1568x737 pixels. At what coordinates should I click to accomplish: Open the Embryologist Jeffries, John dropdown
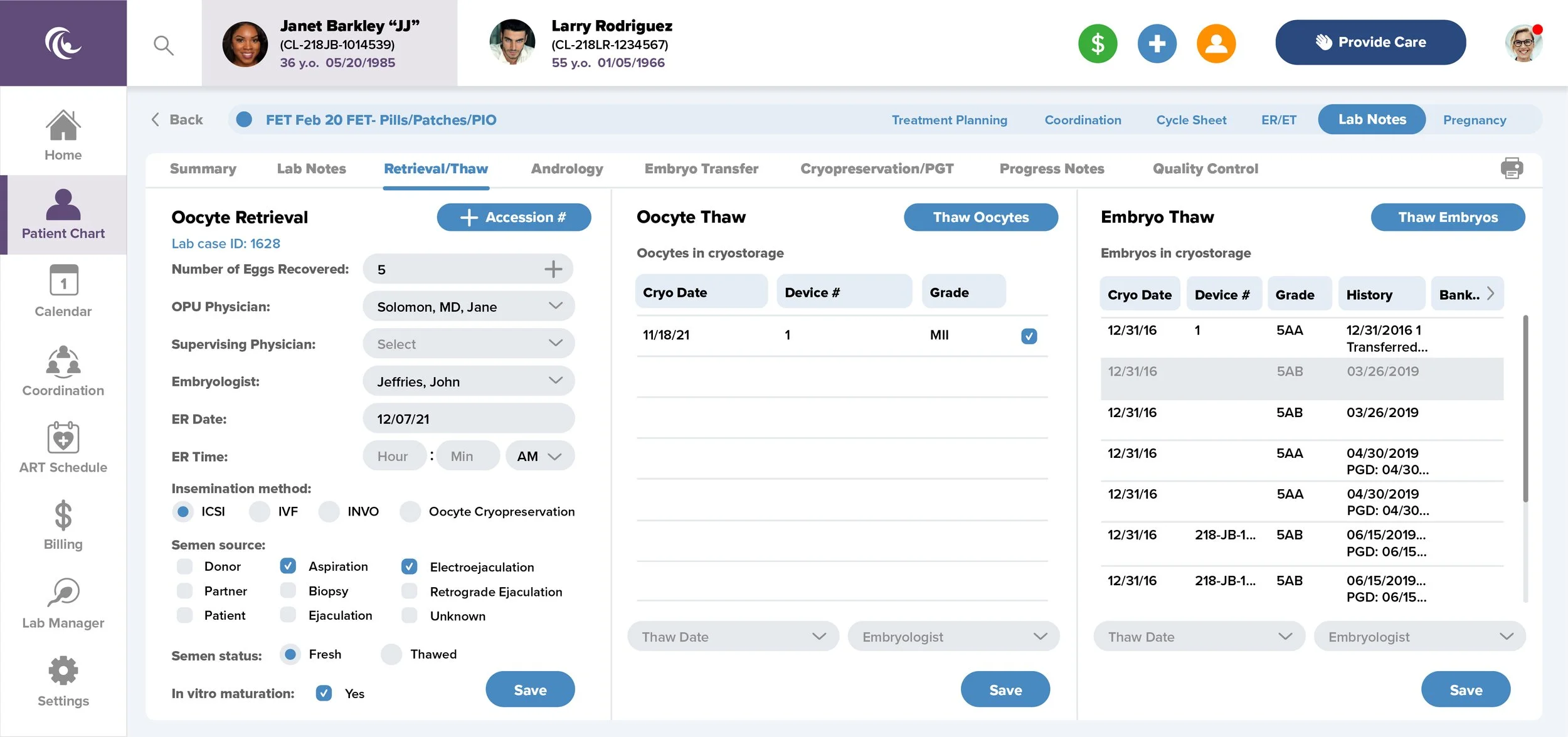(468, 381)
